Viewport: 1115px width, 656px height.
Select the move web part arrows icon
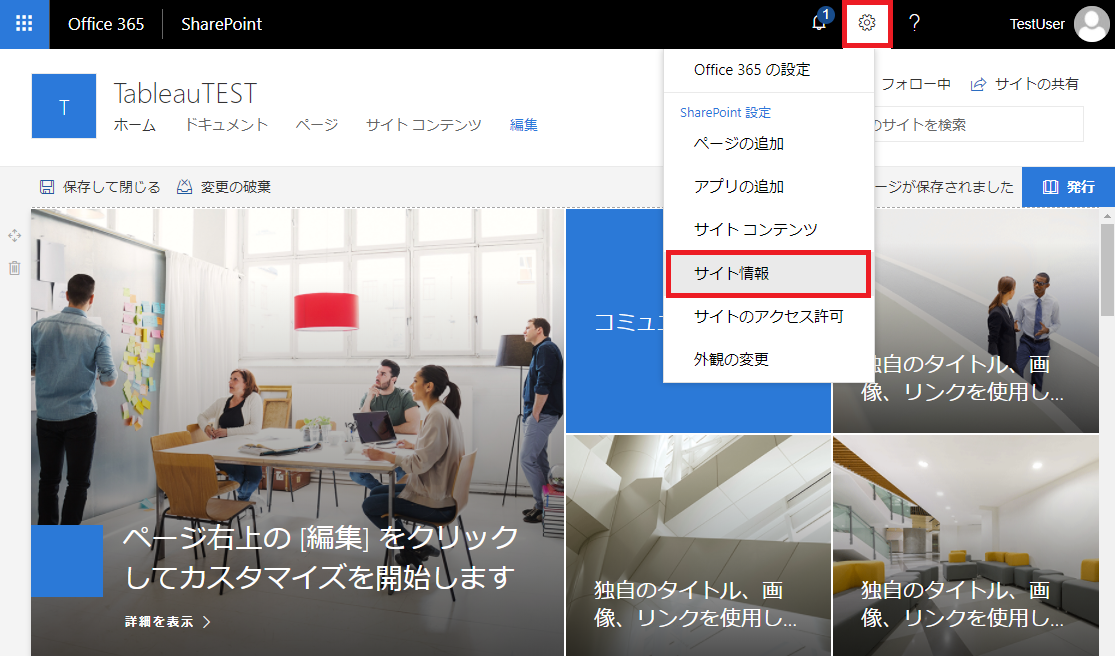(x=14, y=235)
